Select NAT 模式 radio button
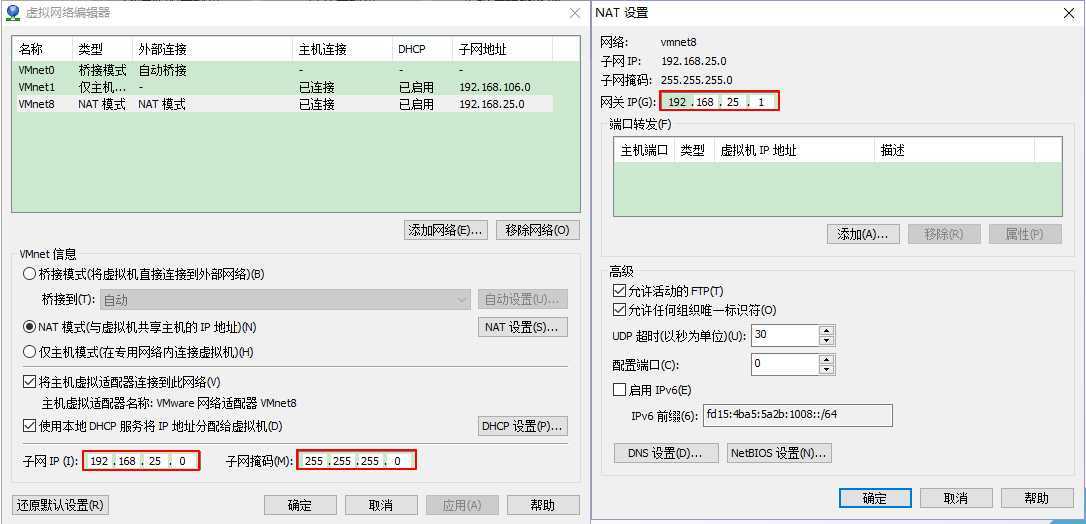Viewport: 1086px width, 524px height. (x=29, y=327)
